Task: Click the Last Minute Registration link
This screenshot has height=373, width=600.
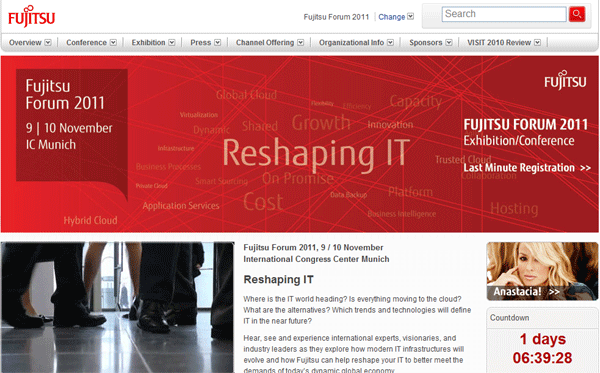Action: 527,168
